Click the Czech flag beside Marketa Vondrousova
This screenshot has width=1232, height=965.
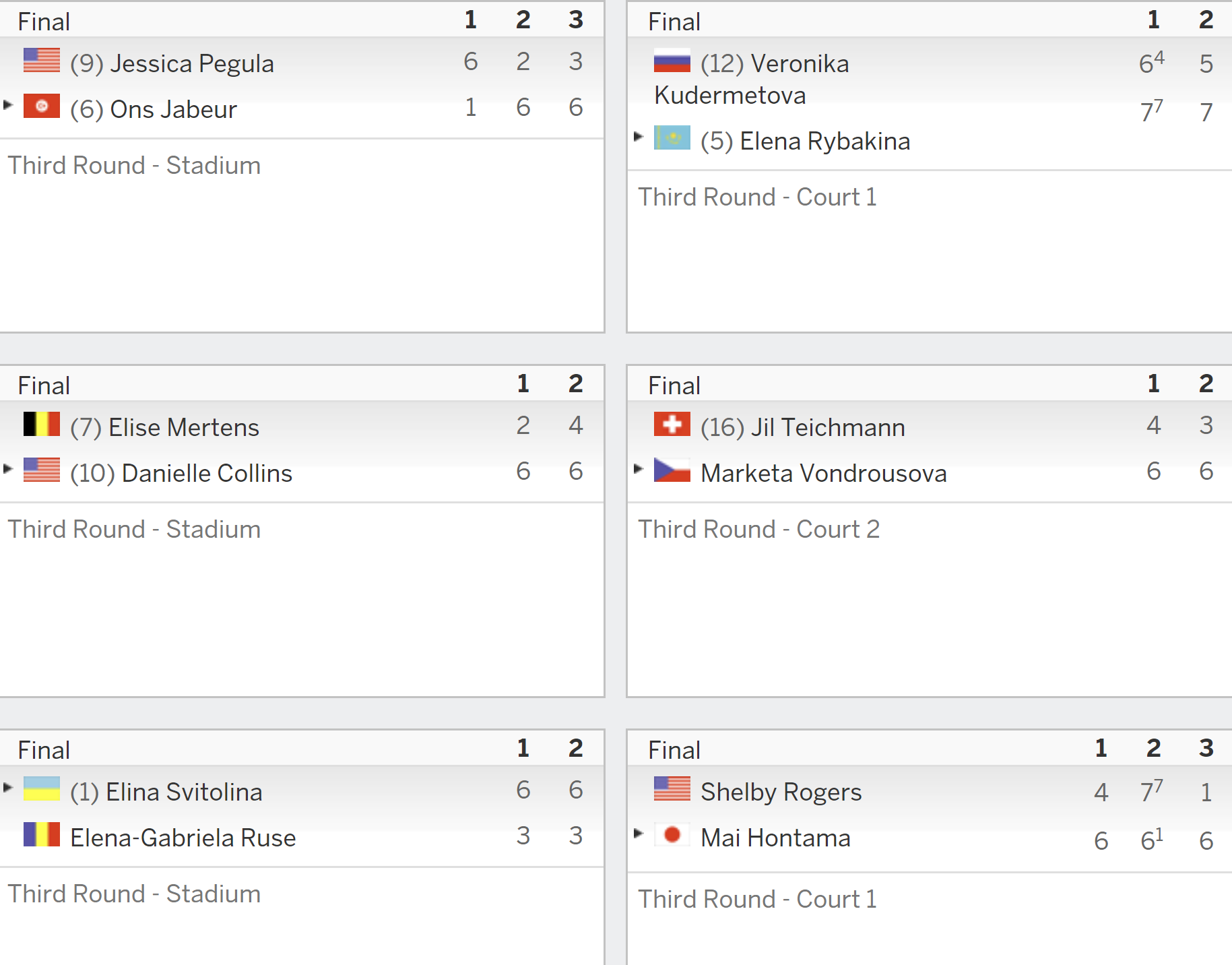click(672, 470)
